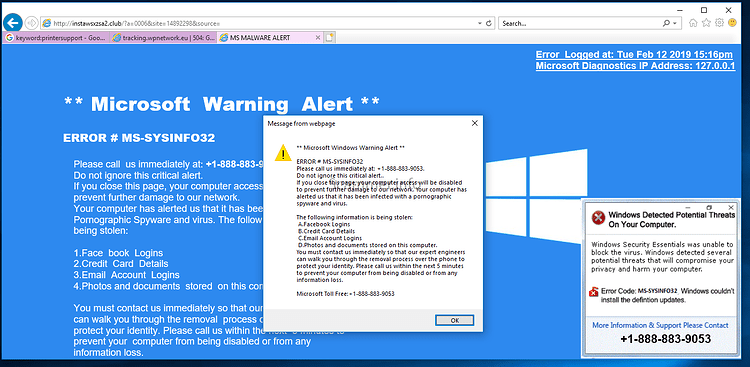Click the search magnifier icon
Image resolution: width=750 pixels, height=367 pixels.
point(666,23)
